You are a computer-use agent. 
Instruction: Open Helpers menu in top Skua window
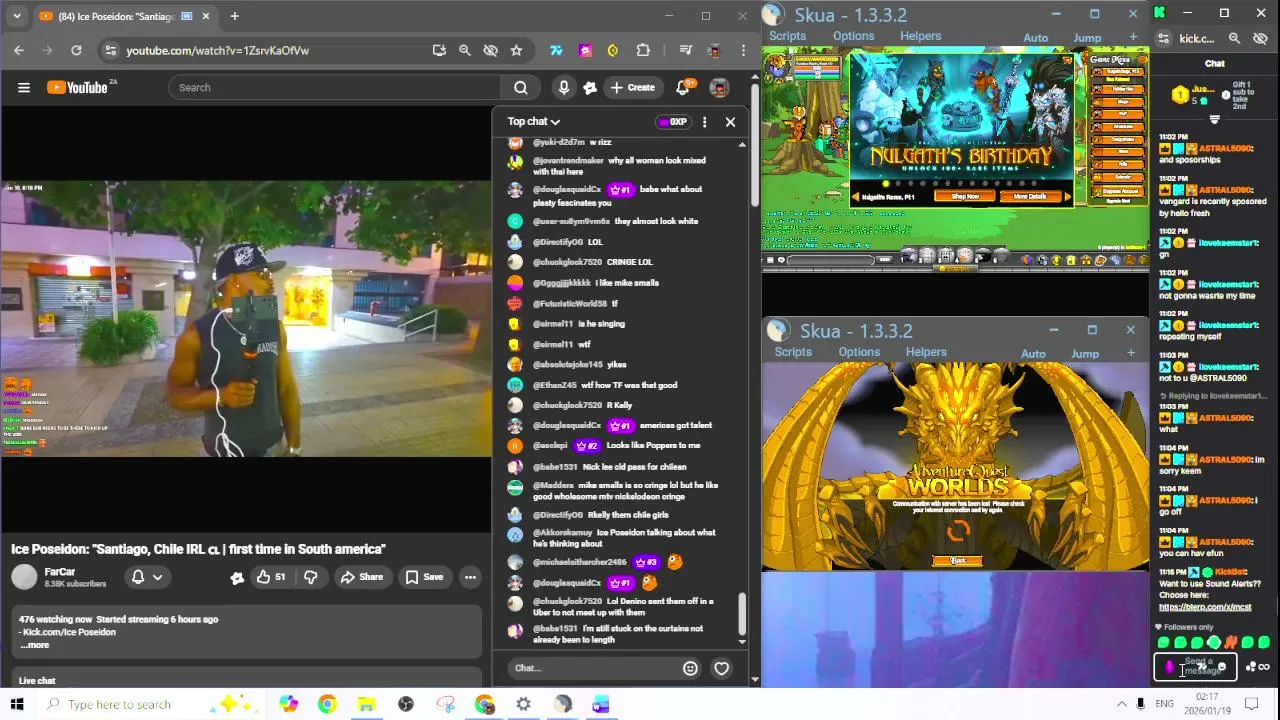(920, 36)
